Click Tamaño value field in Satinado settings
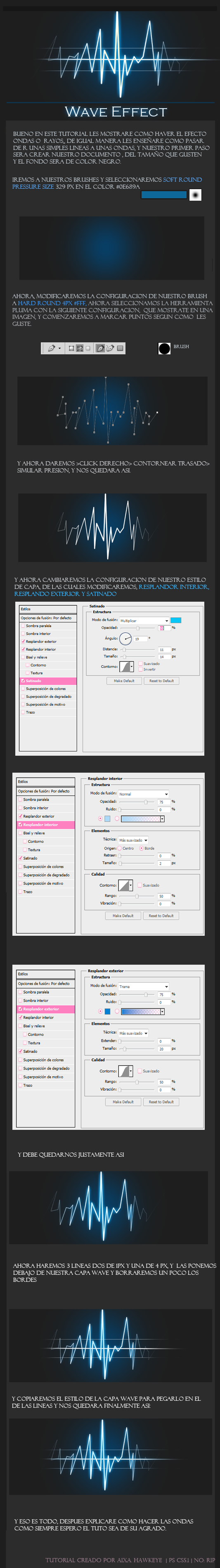The height and width of the screenshot is (1568, 220). point(164,657)
